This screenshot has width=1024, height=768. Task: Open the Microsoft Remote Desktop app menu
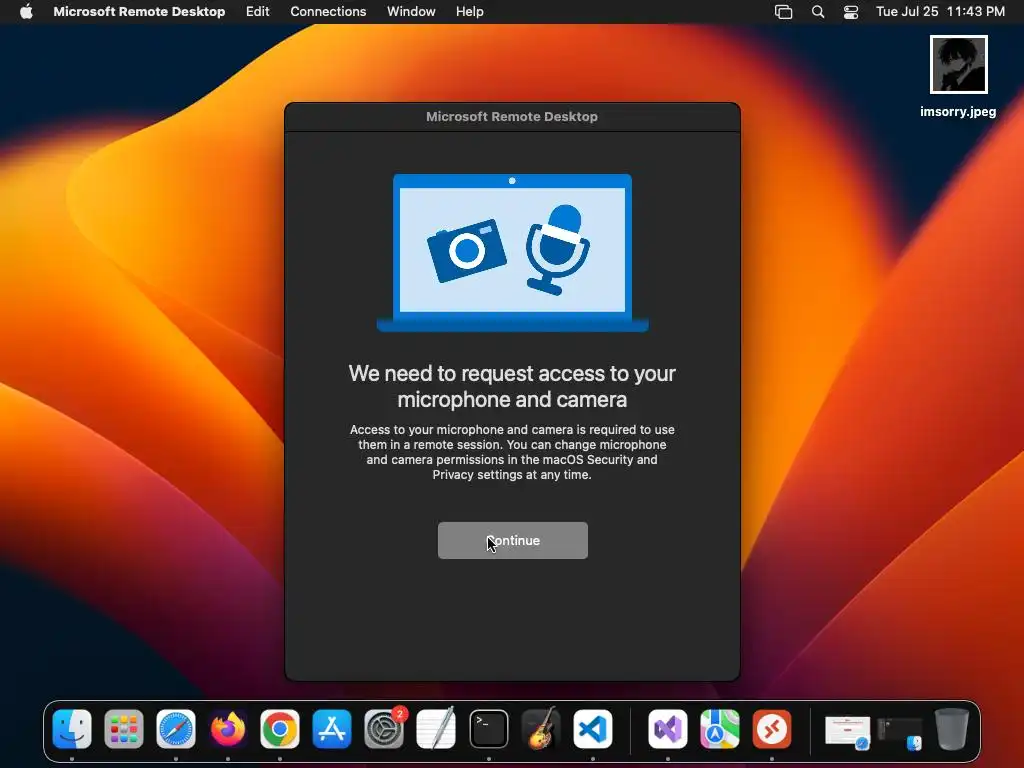[x=139, y=11]
